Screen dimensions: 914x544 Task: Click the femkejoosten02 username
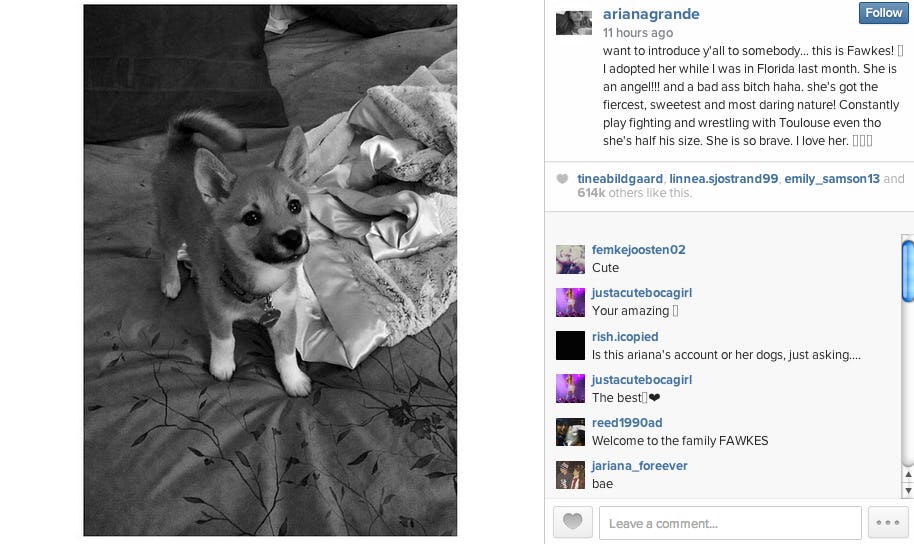[638, 250]
